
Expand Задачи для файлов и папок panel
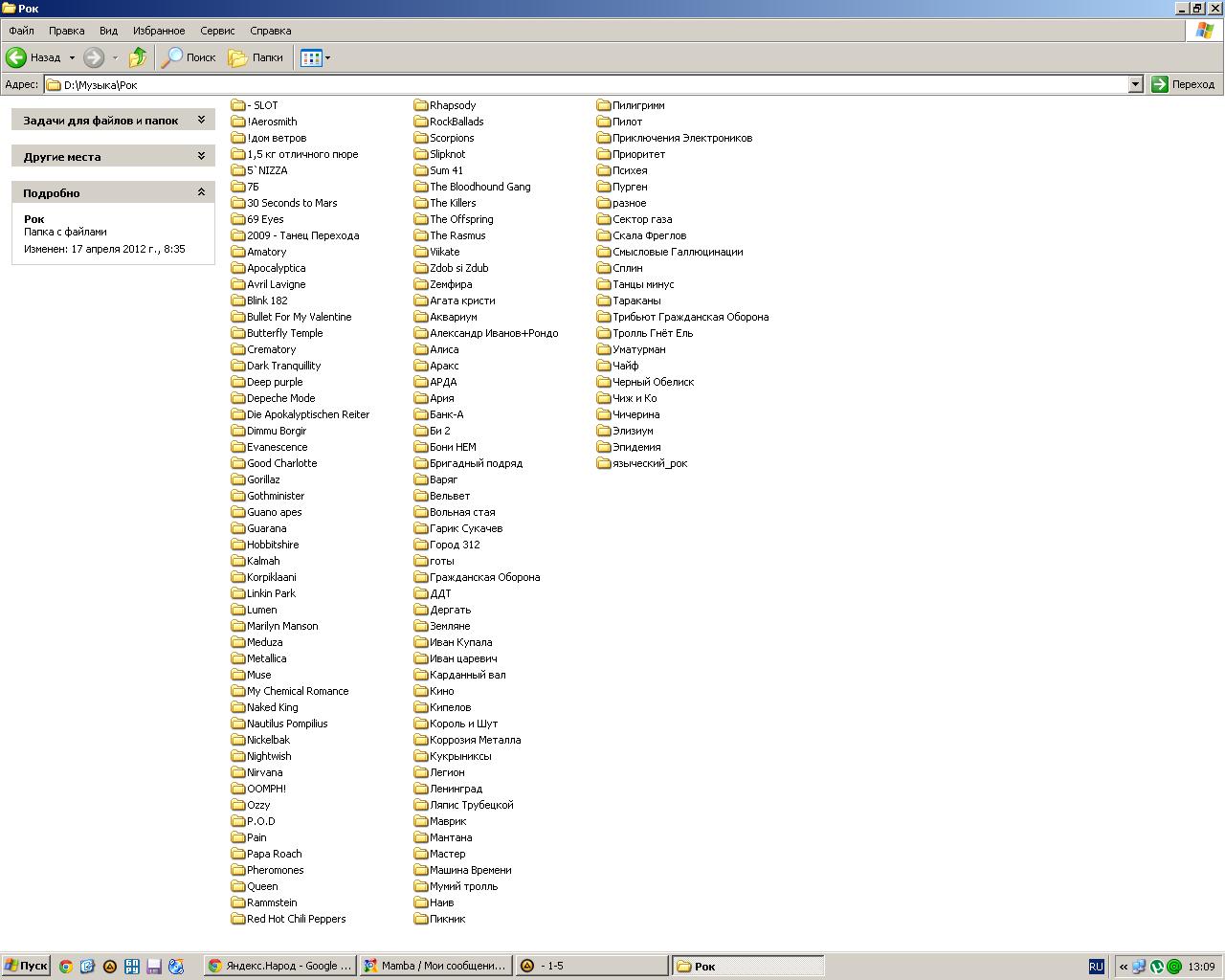coord(201,120)
